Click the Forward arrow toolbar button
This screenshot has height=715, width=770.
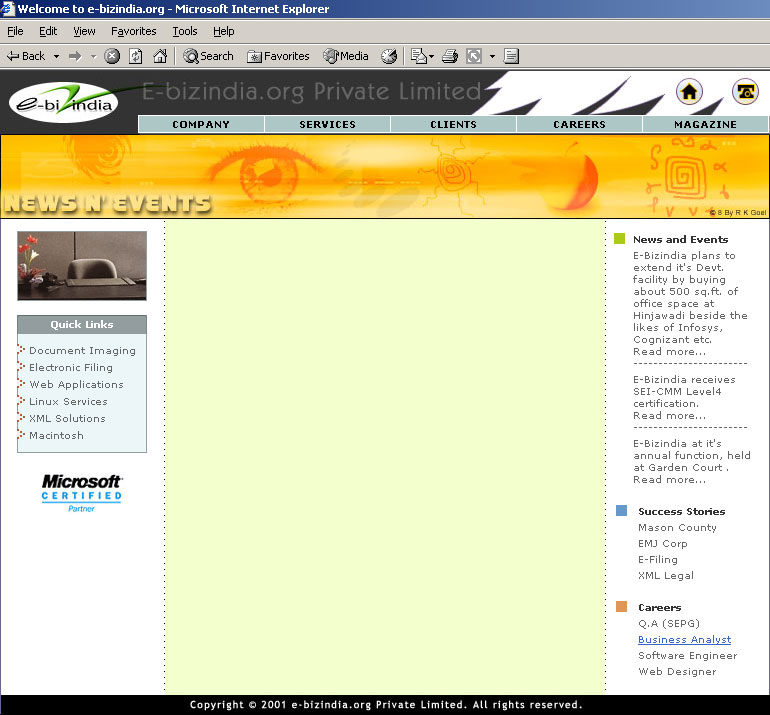tap(75, 56)
